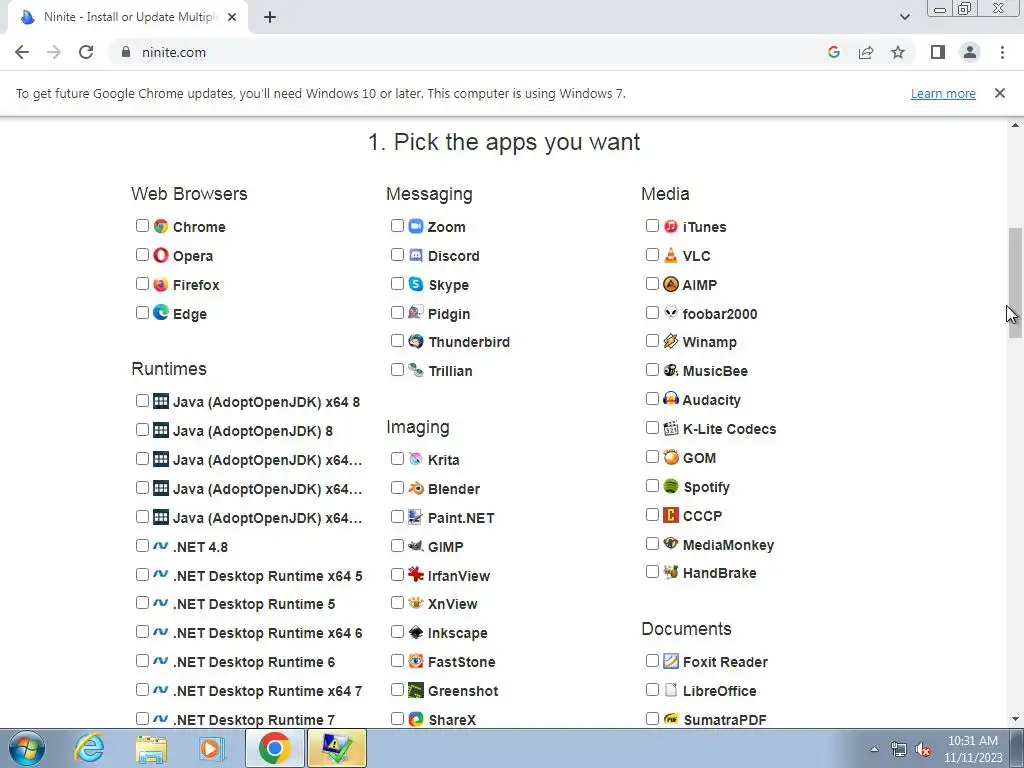Select the Ninite browser tab
The height and width of the screenshot is (768, 1024).
tap(128, 17)
